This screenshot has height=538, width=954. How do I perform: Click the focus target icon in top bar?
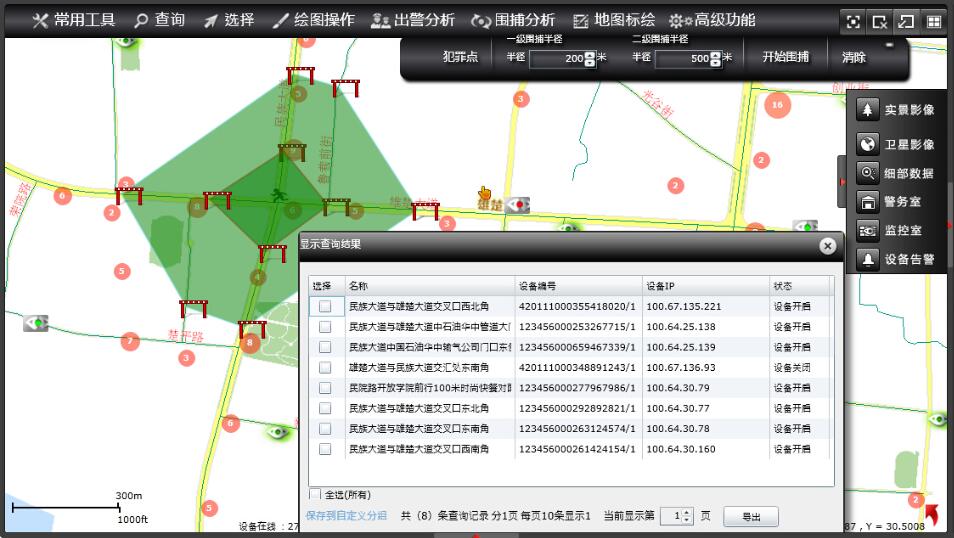[x=852, y=21]
